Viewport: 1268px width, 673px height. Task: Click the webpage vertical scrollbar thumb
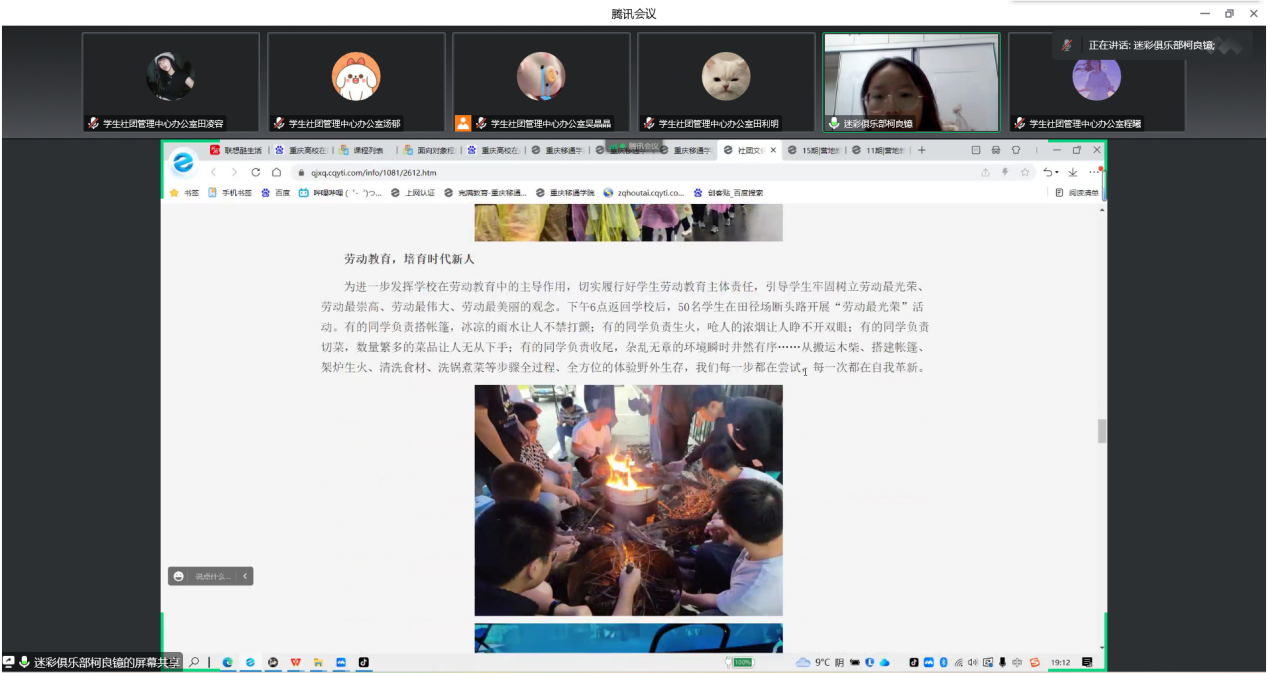1102,431
